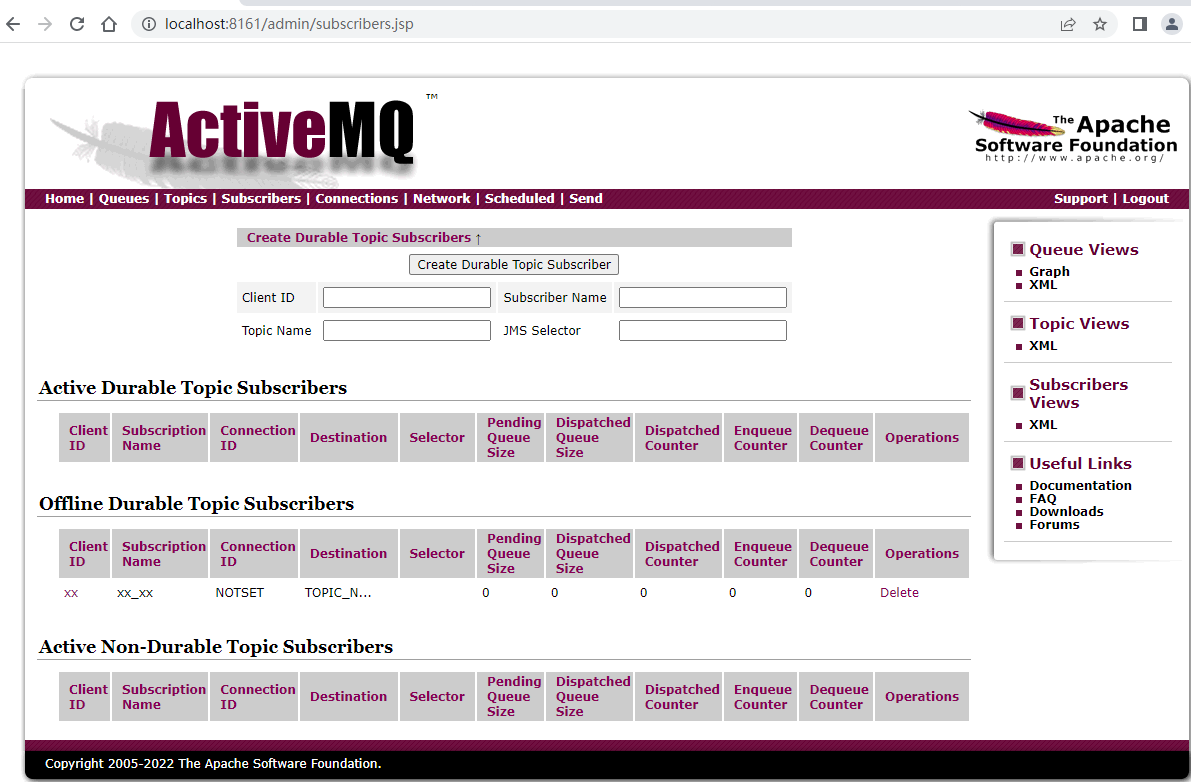Open Network page

pos(441,198)
